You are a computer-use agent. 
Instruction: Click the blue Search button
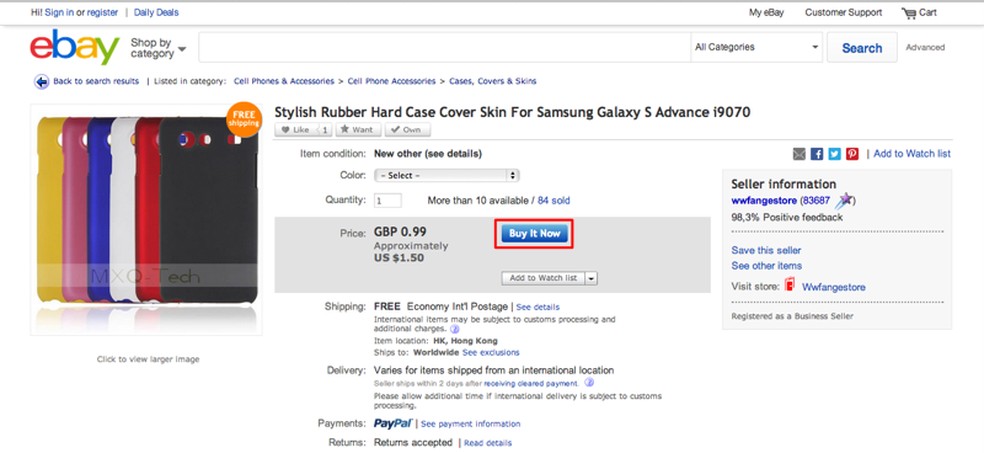[861, 48]
